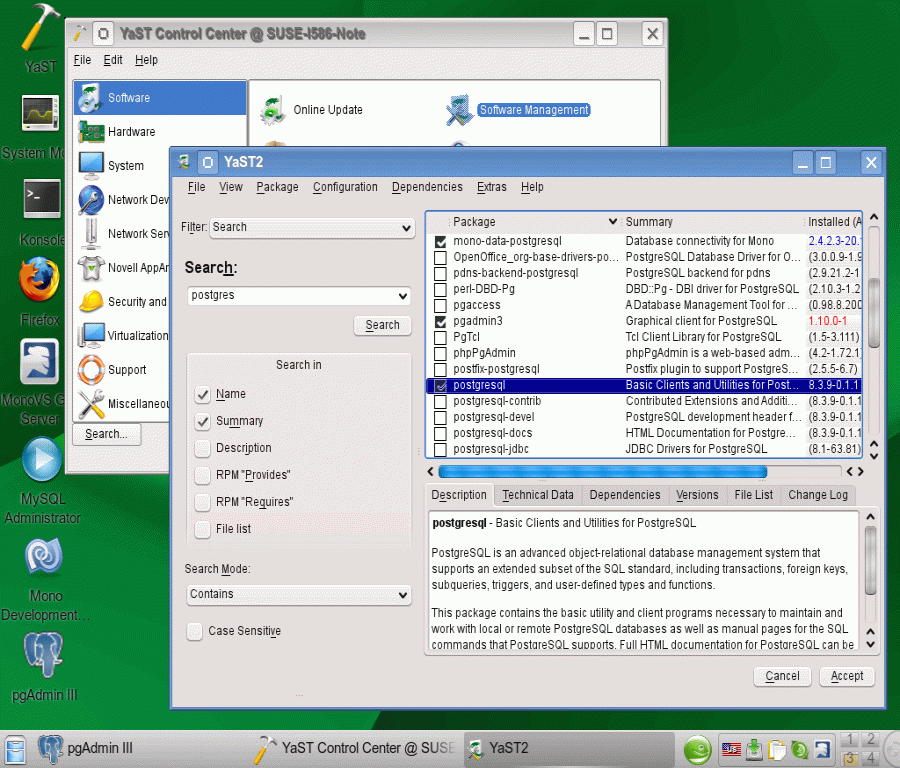Image resolution: width=900 pixels, height=768 pixels.
Task: Switch to virtual desktop 2 in pager
Action: (870, 739)
